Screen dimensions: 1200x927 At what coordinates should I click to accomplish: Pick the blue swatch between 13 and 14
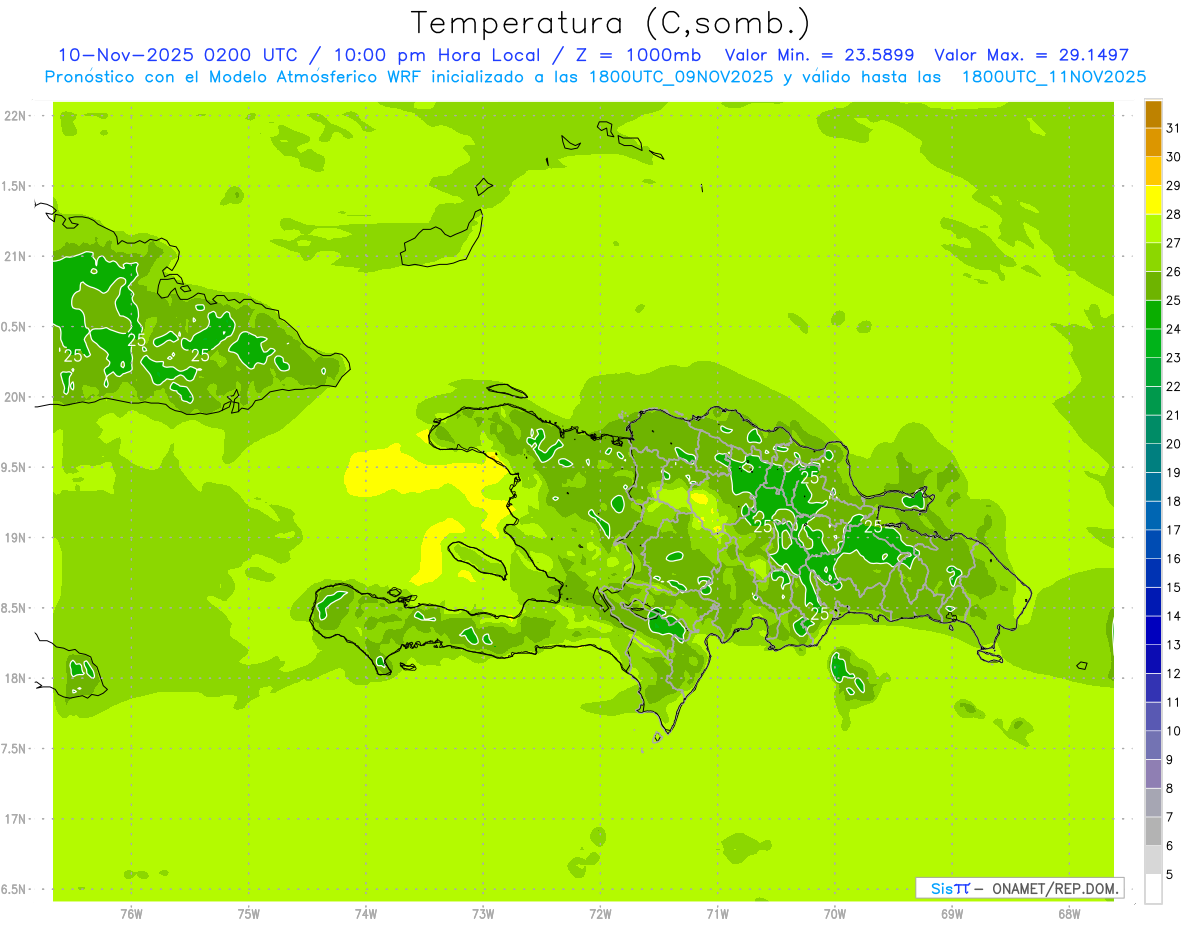[1153, 630]
